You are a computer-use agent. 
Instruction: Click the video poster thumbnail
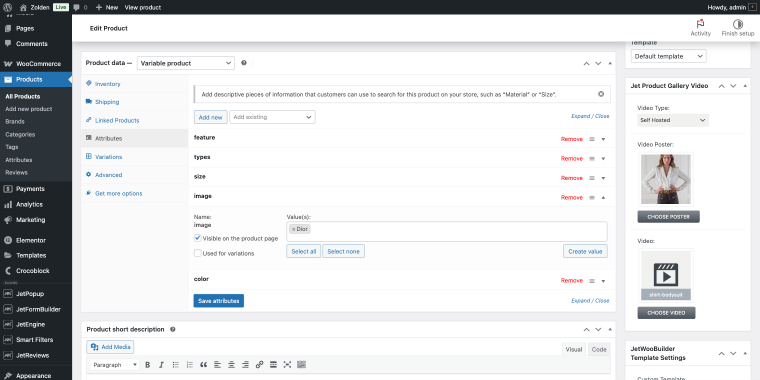click(665, 179)
